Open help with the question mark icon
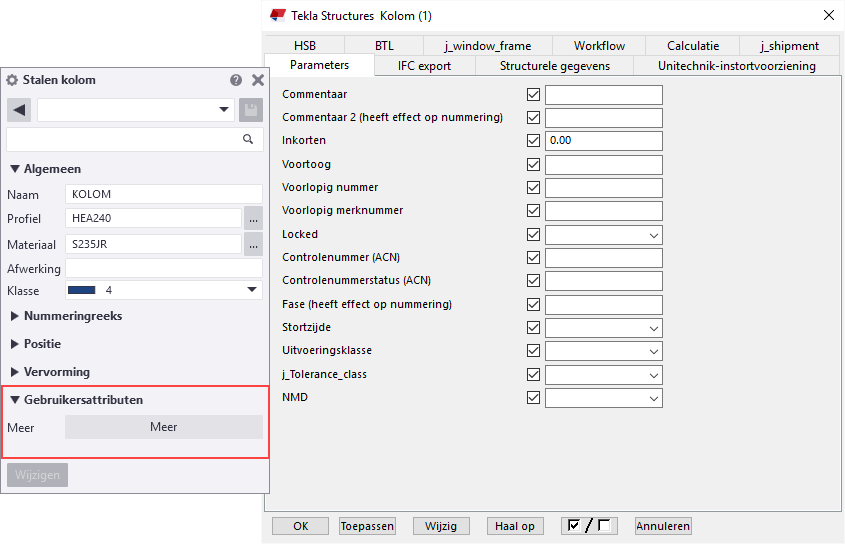This screenshot has width=845, height=544. point(236,80)
